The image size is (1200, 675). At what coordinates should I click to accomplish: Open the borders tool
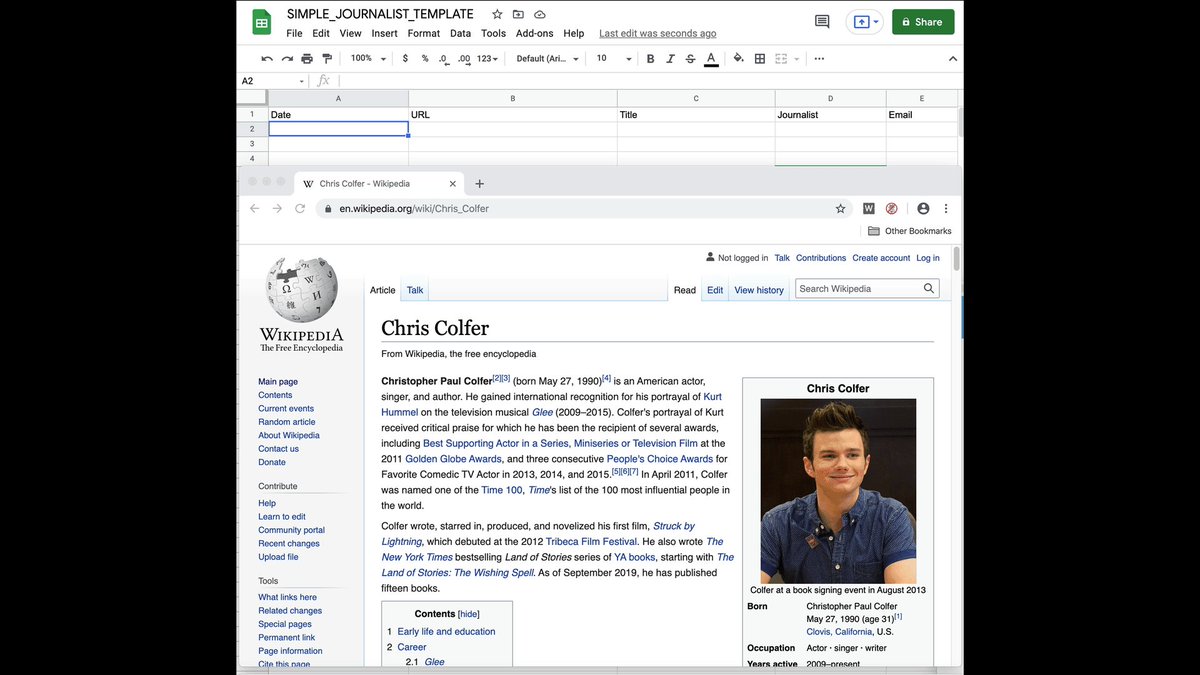click(x=760, y=59)
